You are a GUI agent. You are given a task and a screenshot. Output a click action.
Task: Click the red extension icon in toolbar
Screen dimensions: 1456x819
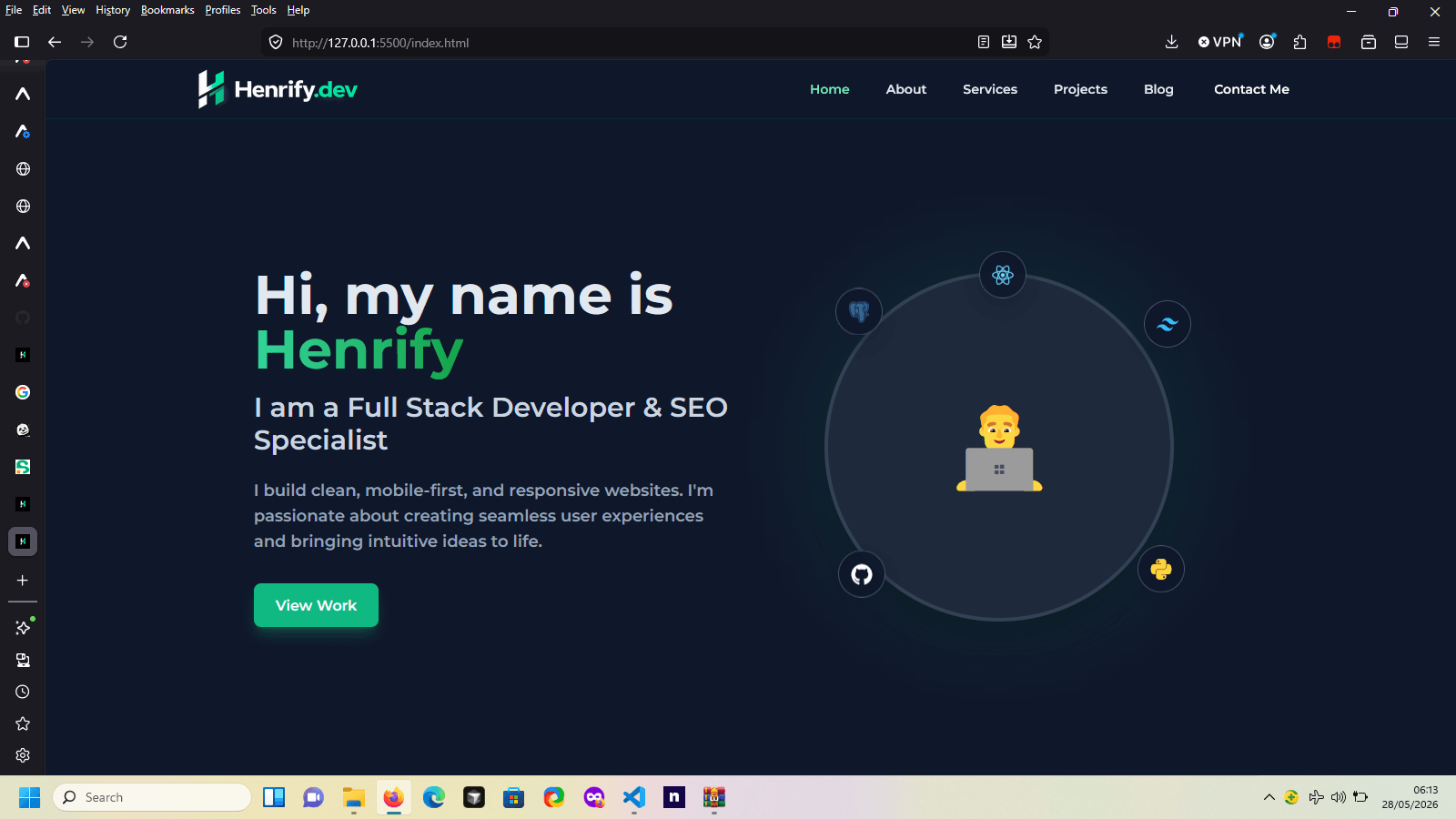click(x=1334, y=42)
